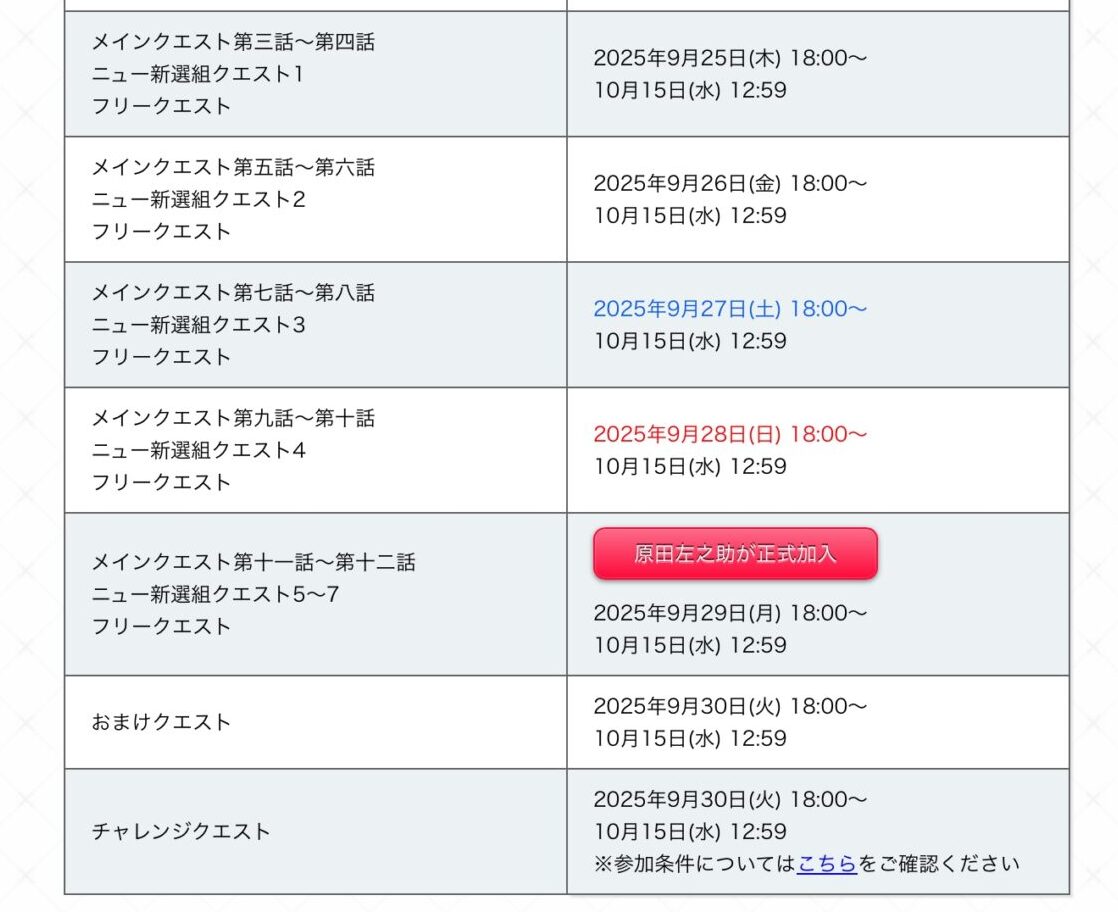The height and width of the screenshot is (912, 1118).
Task: Select the メインクエスト第七話〜第八話 text
Action: pos(233,293)
